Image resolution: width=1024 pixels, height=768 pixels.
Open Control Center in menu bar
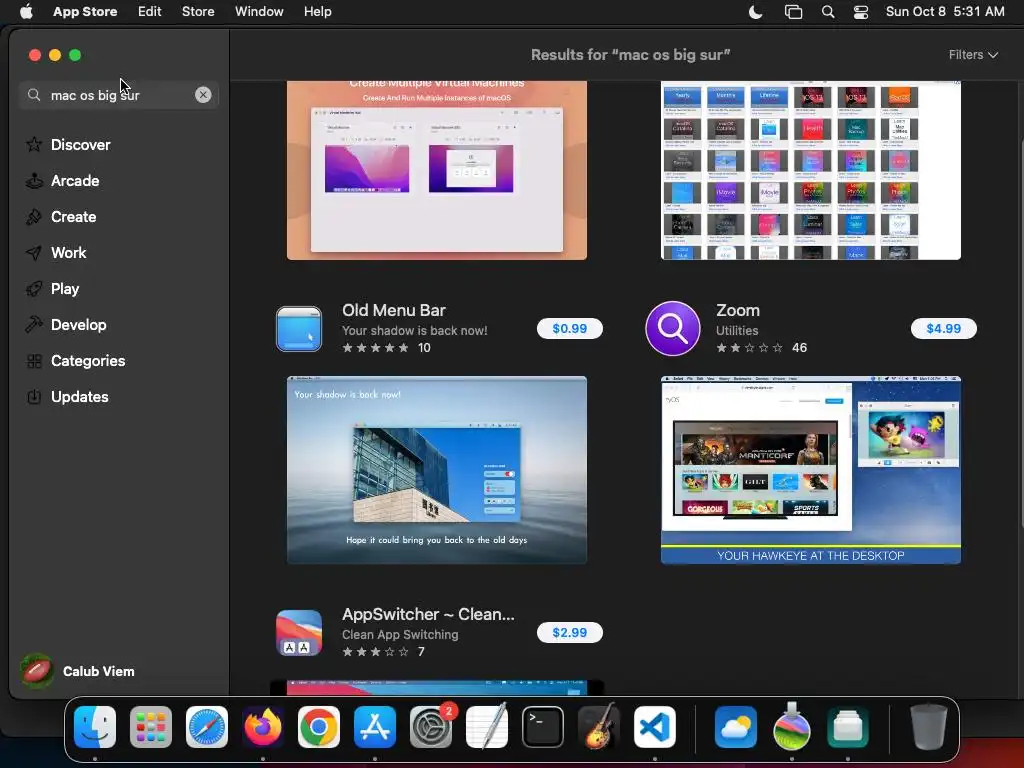point(861,12)
